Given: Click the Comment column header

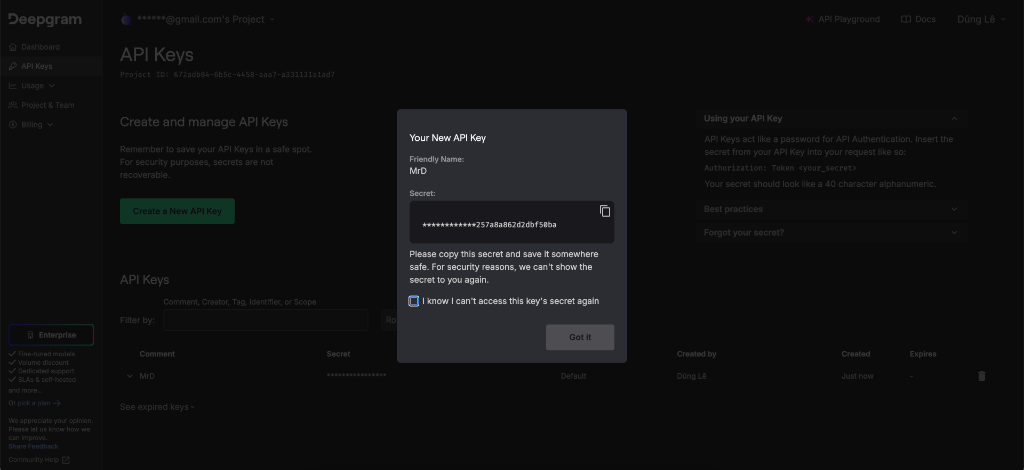Looking at the screenshot, I should [157, 354].
